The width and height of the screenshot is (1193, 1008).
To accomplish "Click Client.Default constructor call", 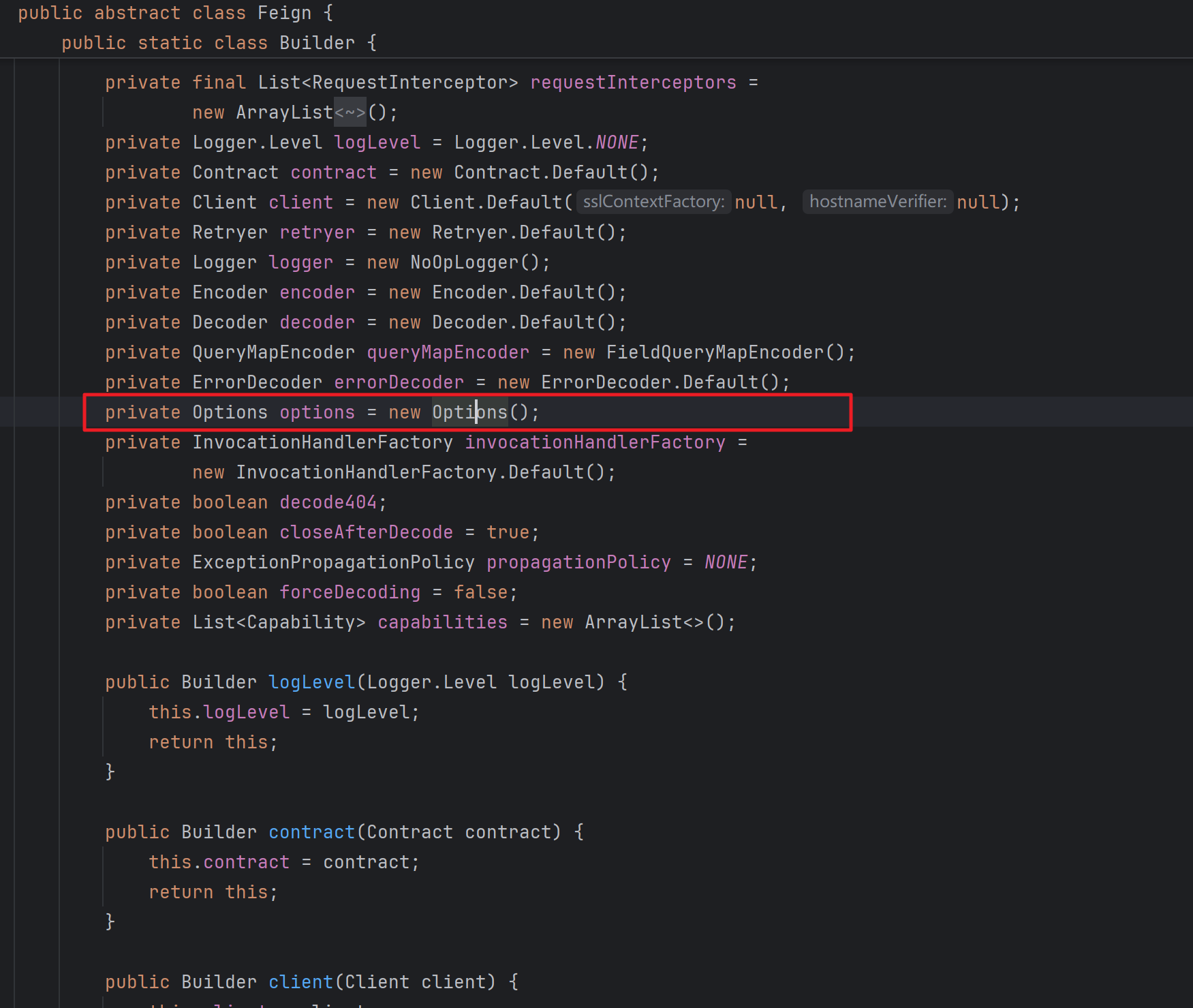I will (x=486, y=202).
